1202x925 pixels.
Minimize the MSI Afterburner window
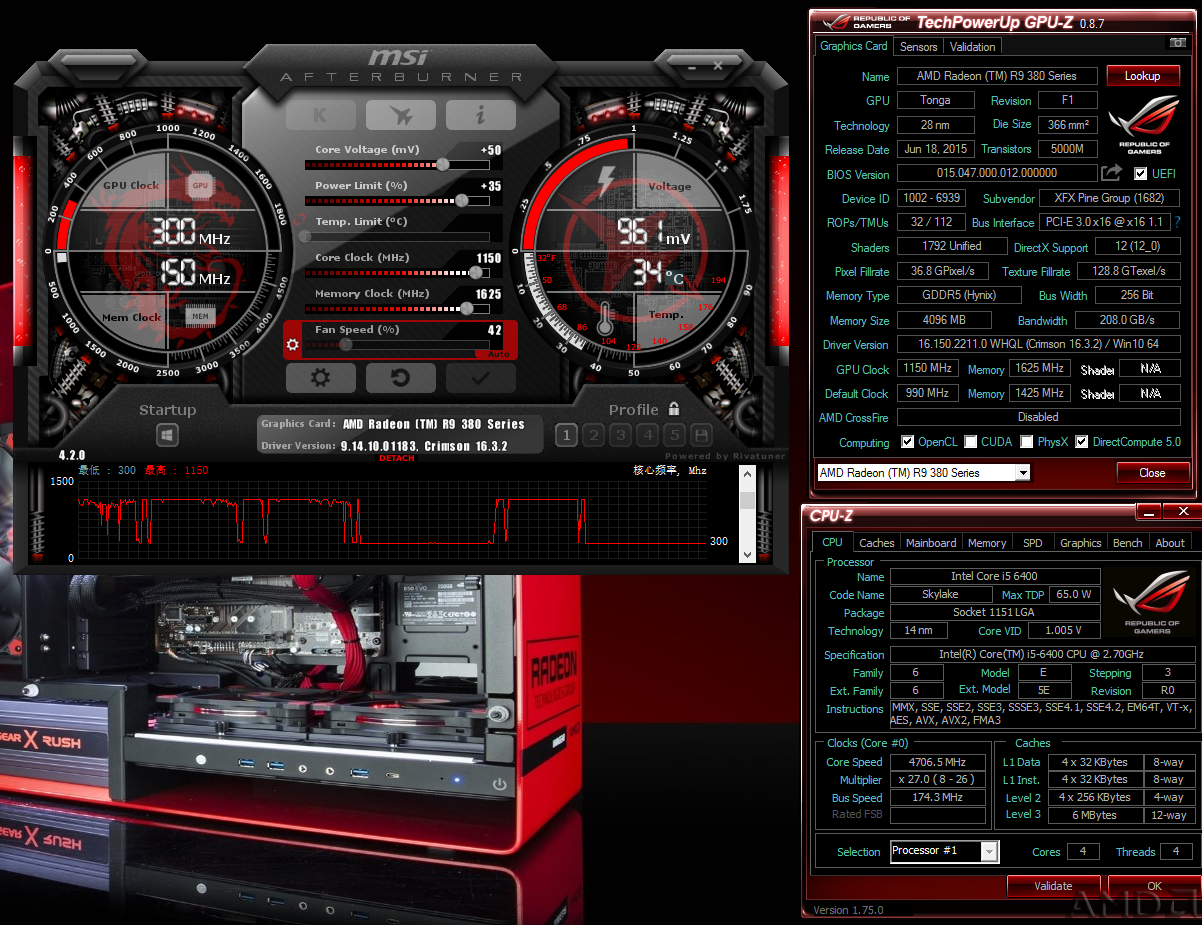[x=690, y=66]
